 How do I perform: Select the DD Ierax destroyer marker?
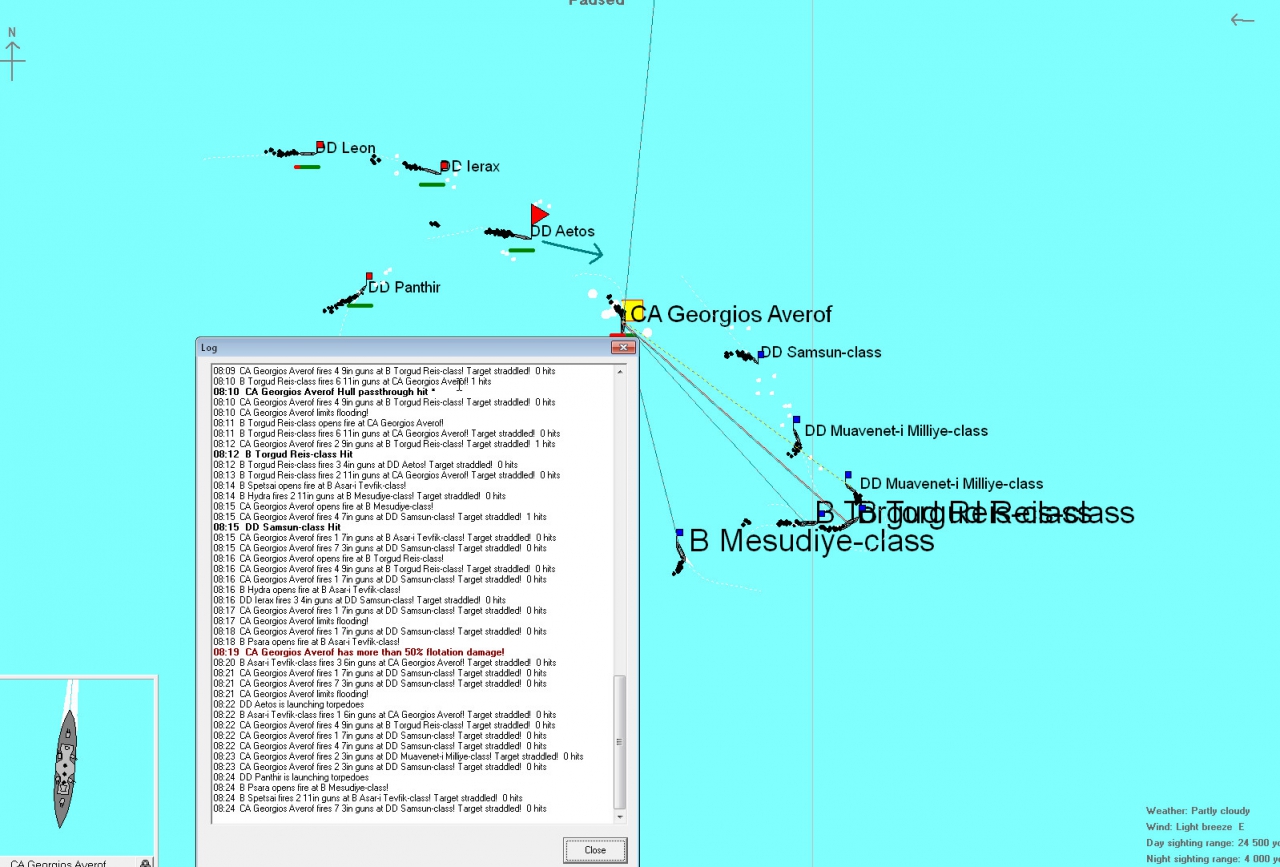coord(445,166)
